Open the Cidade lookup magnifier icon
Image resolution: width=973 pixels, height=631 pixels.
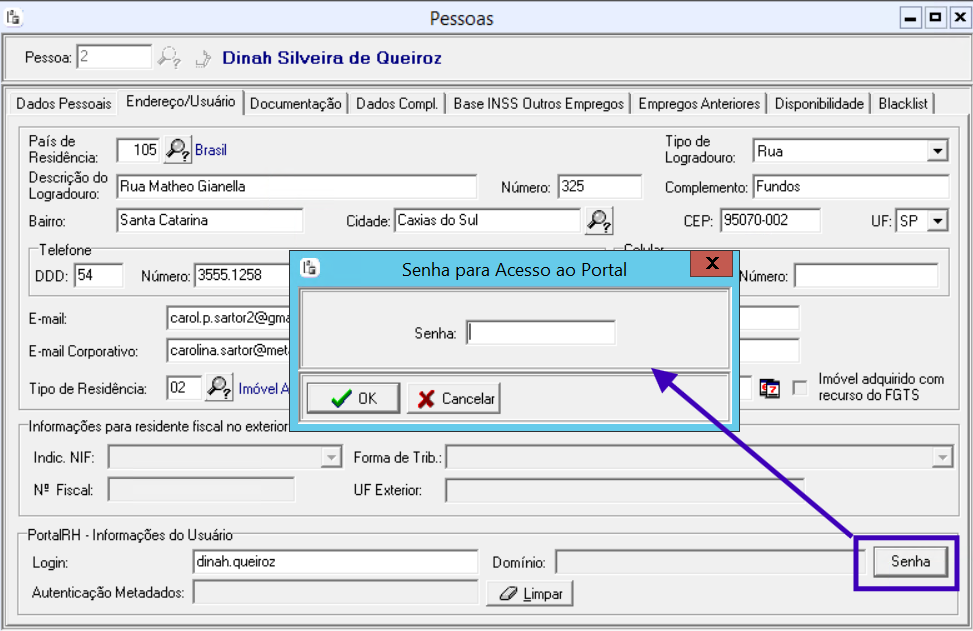tap(599, 220)
